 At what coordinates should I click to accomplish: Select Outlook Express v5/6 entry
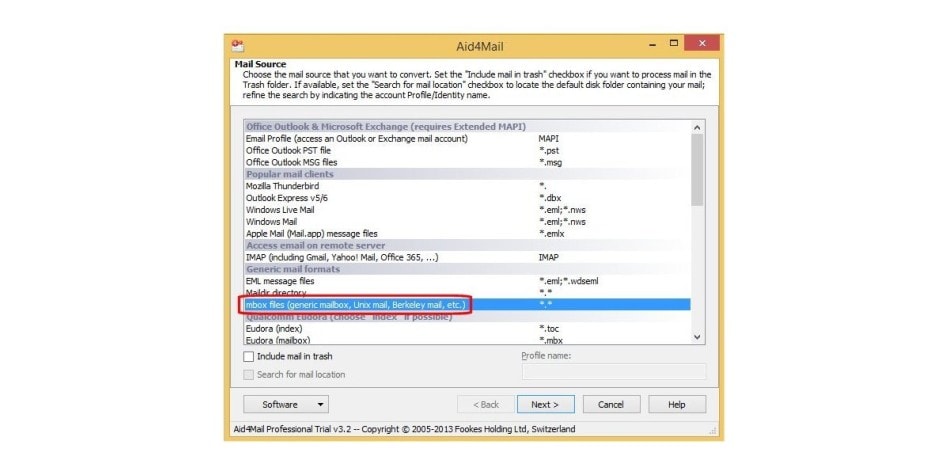(288, 198)
